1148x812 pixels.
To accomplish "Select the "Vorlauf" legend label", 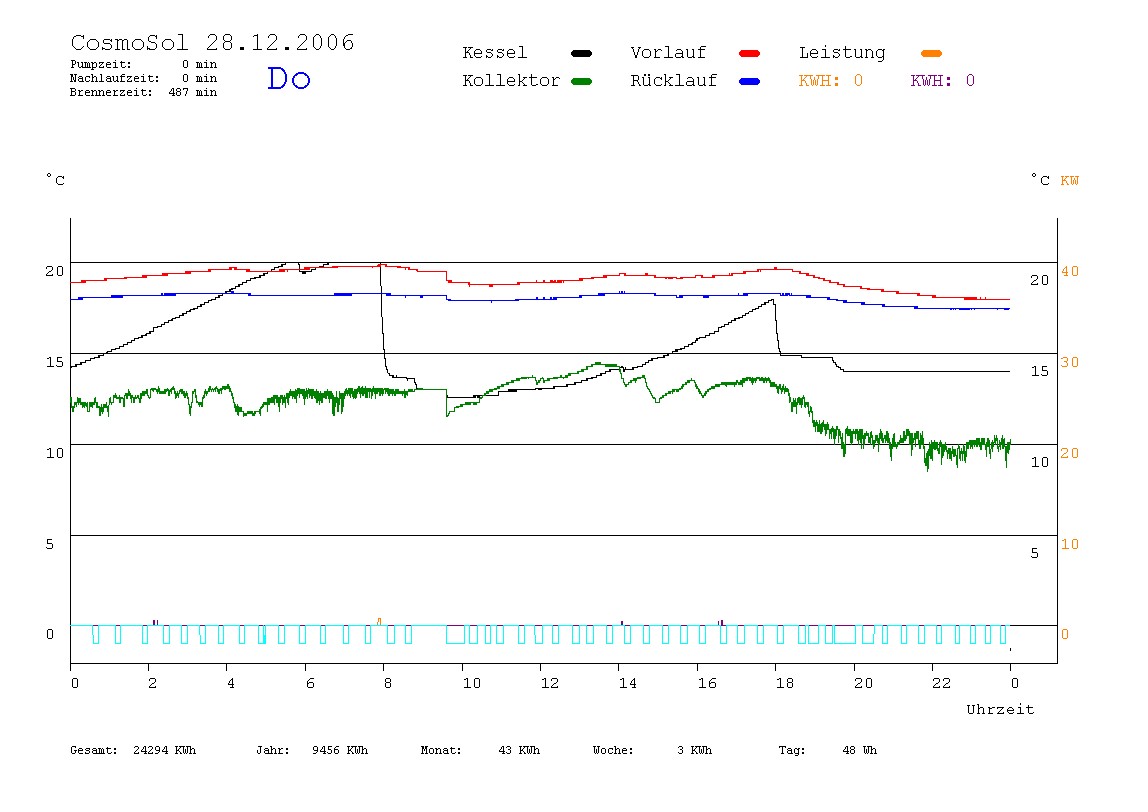I will [668, 53].
